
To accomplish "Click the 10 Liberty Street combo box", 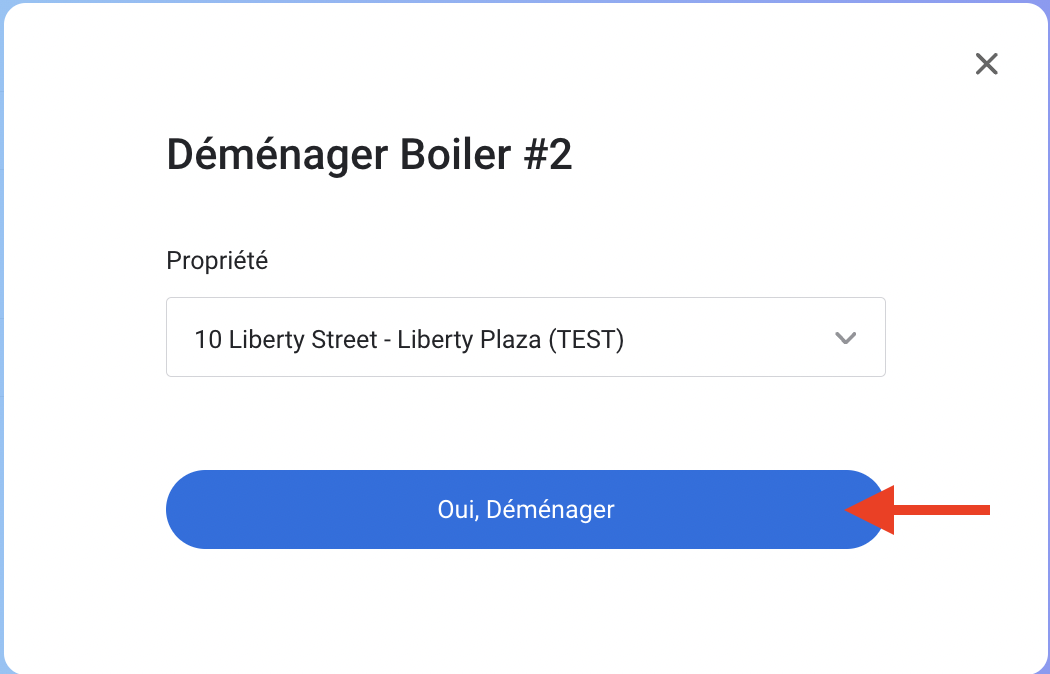I will (525, 338).
